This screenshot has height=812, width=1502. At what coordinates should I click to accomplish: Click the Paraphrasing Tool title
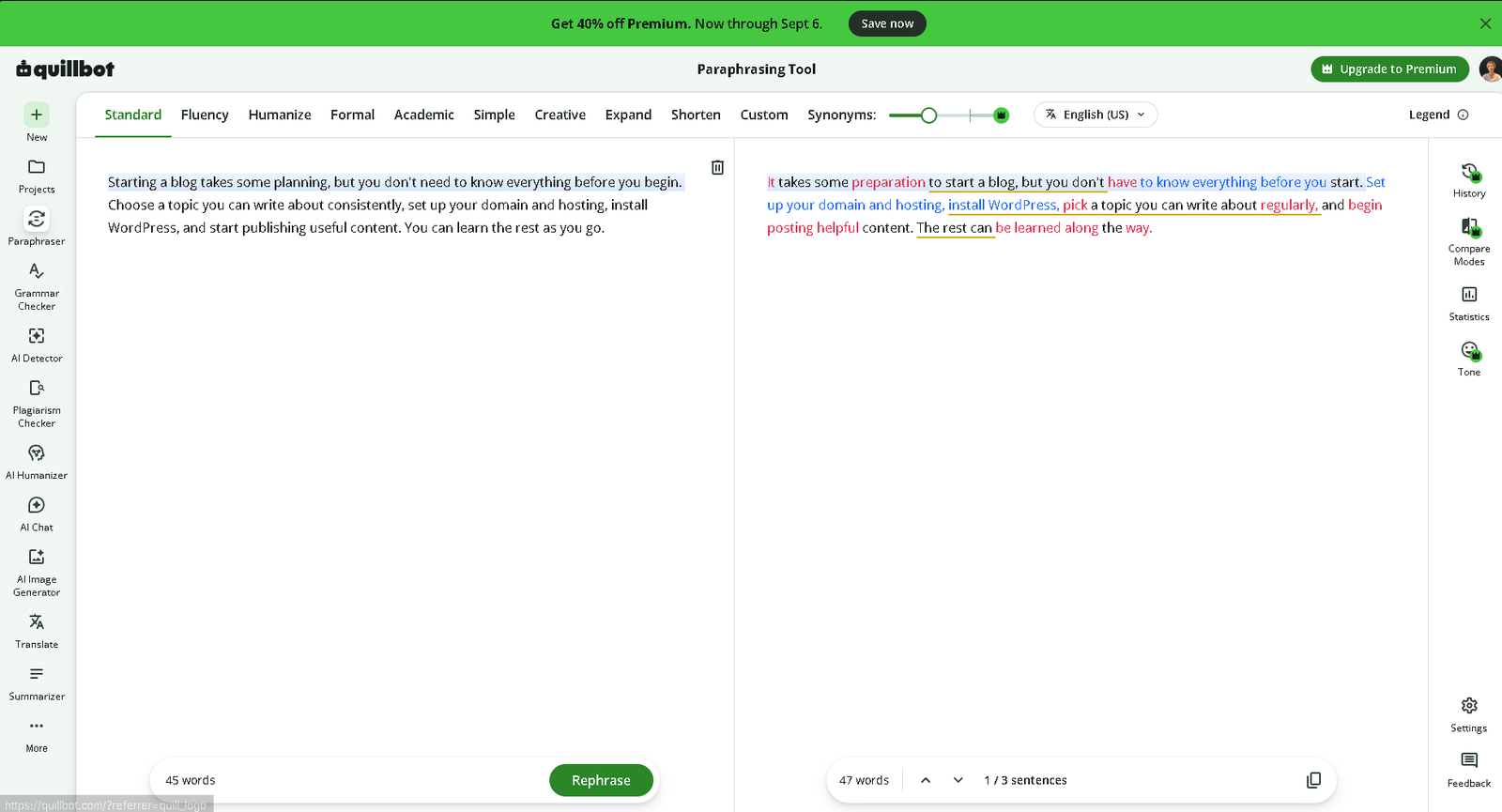tap(757, 69)
